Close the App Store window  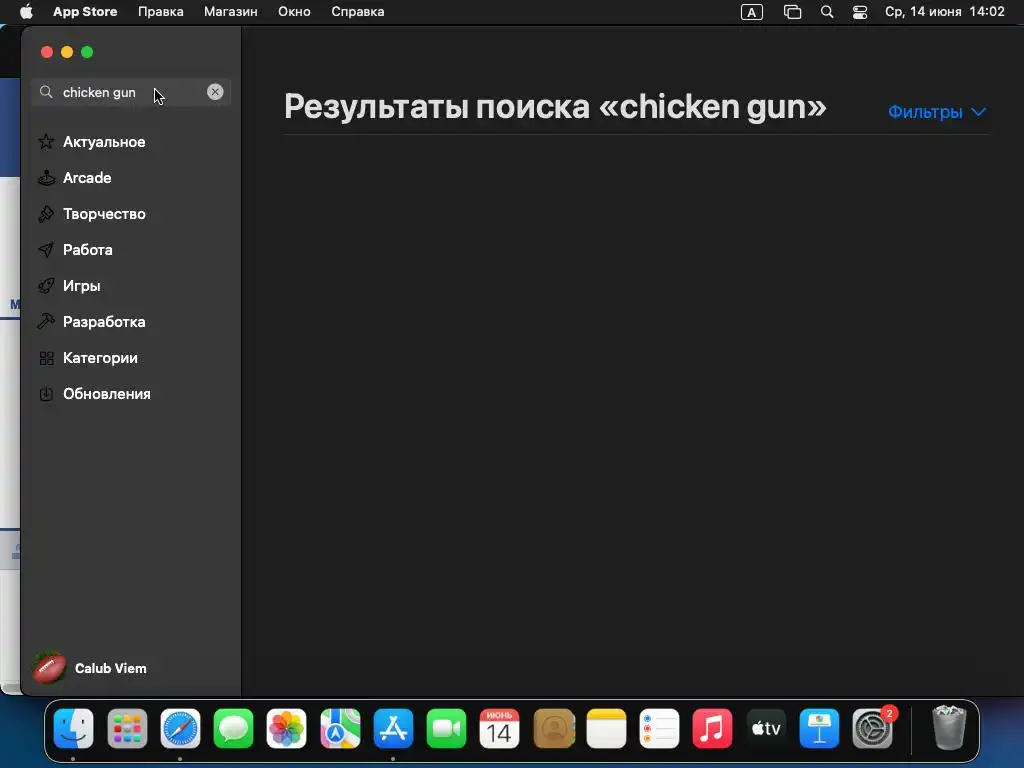coord(46,52)
